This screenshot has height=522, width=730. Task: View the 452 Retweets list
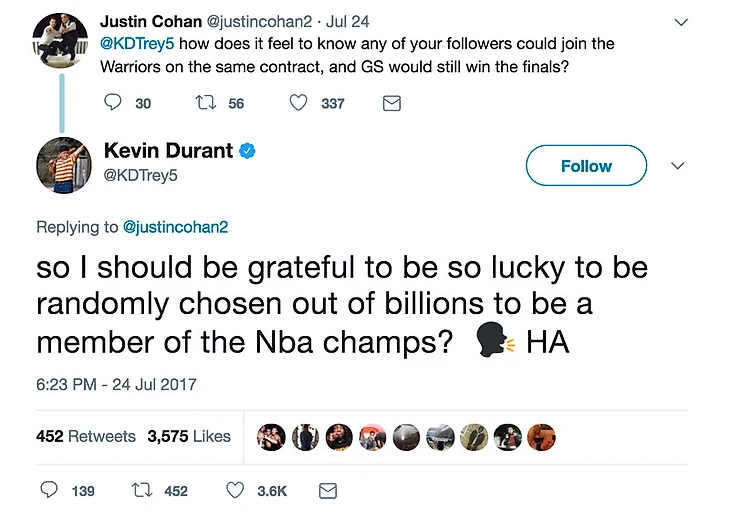click(86, 436)
